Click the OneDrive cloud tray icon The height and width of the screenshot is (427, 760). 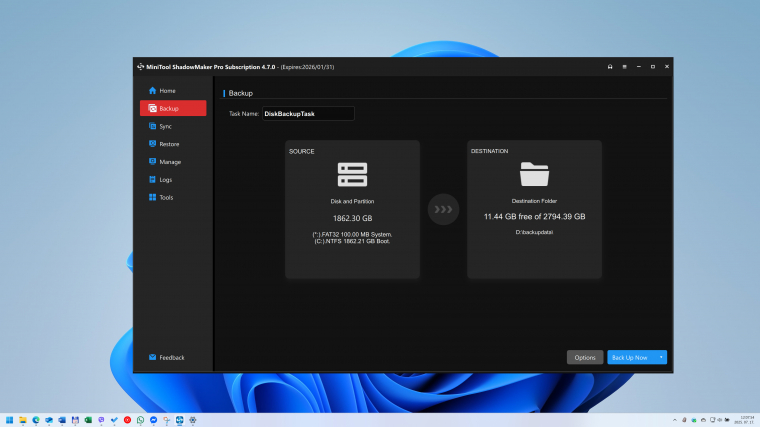[x=703, y=420]
